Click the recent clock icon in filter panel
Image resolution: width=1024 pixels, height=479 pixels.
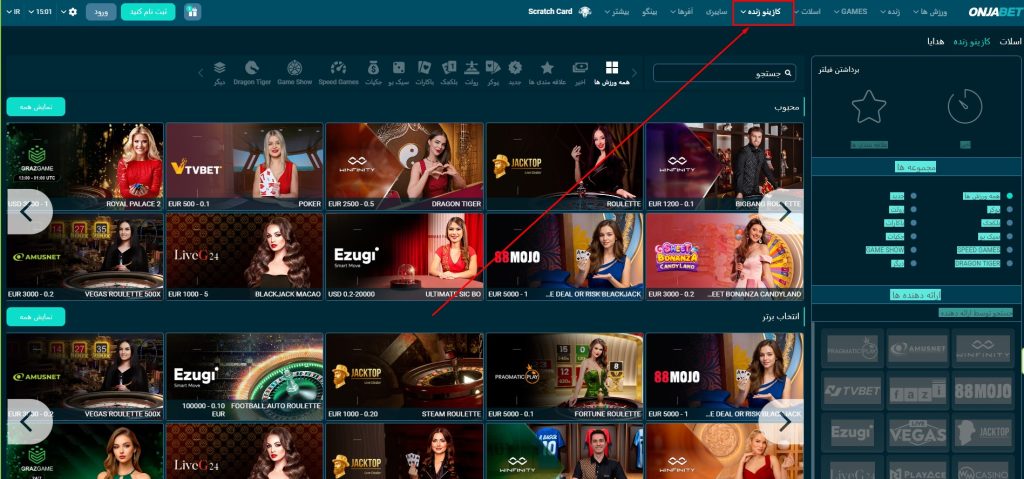click(965, 107)
